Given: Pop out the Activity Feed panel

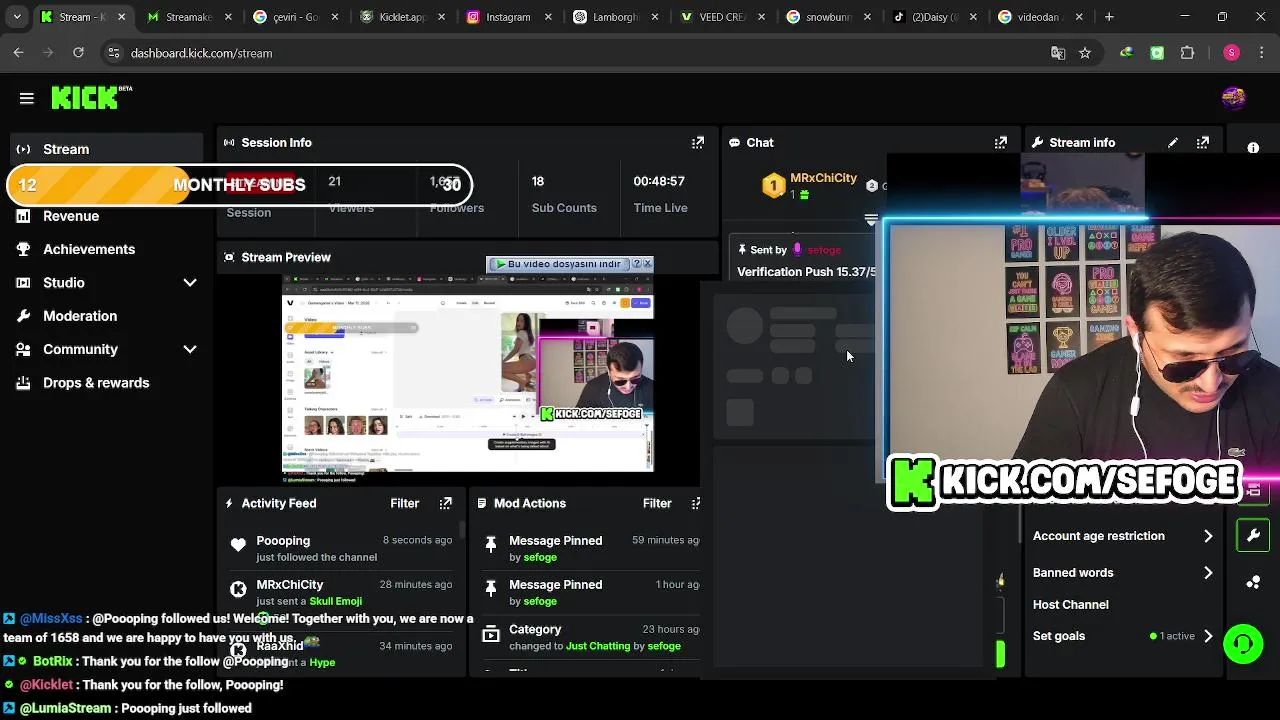Looking at the screenshot, I should click(446, 503).
